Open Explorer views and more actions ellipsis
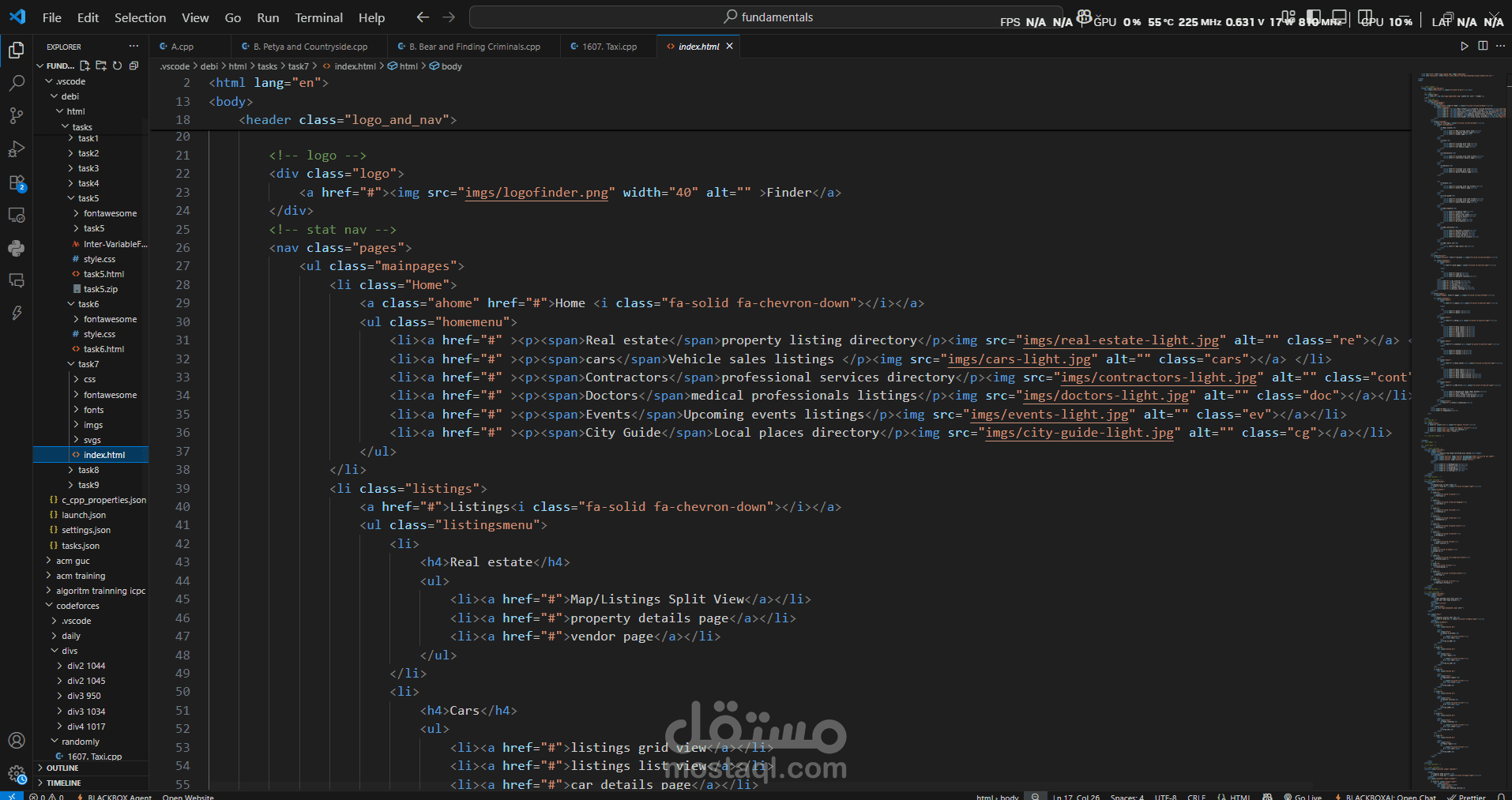Screen dimensions: 1512x800 point(134,47)
